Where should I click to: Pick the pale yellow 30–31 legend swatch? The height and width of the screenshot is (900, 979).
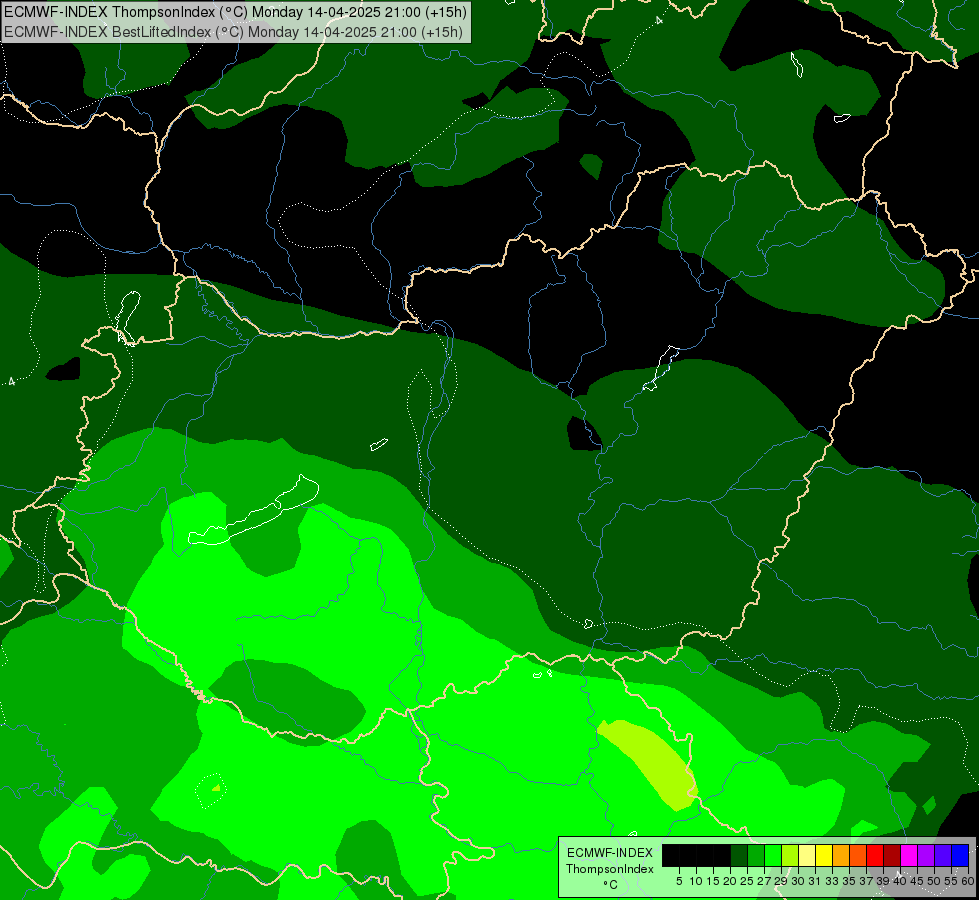pos(807,855)
